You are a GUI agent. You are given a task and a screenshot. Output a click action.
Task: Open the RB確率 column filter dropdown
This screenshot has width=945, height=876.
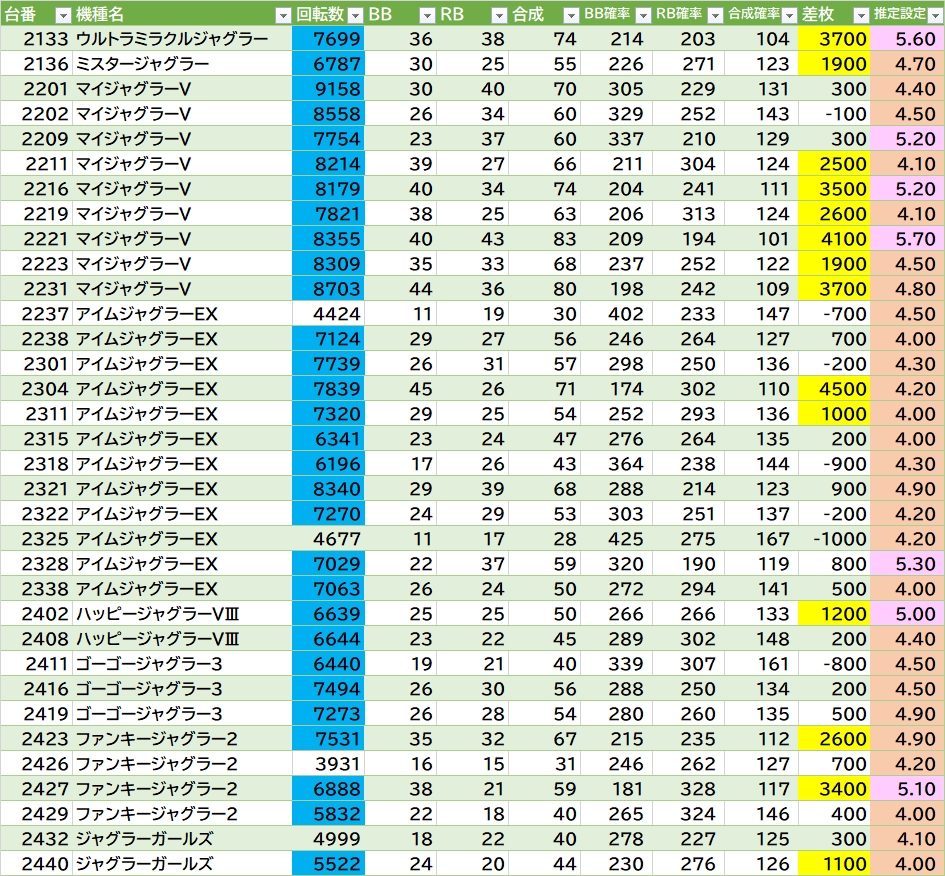coord(715,16)
